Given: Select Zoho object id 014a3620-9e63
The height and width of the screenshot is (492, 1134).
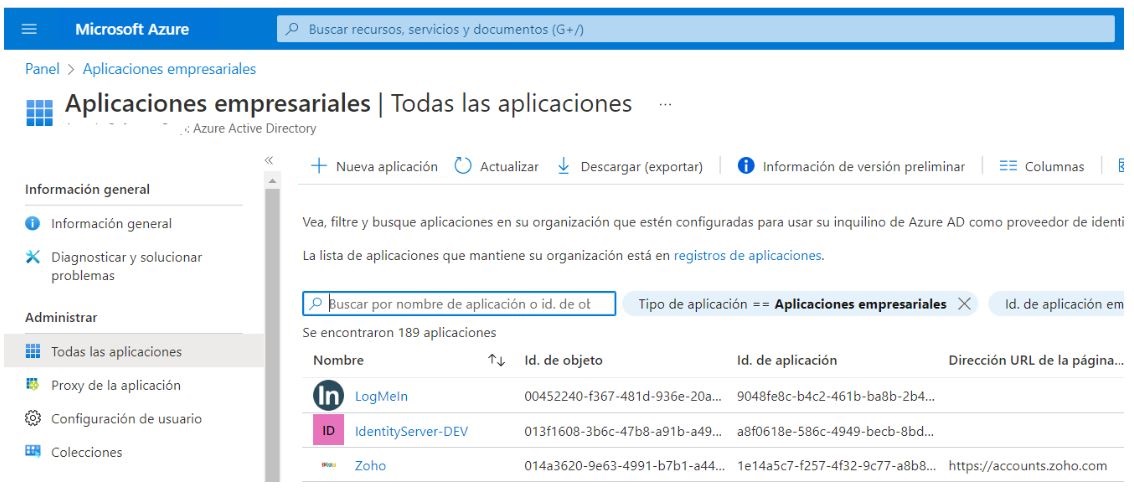Looking at the screenshot, I should pyautogui.click(x=625, y=466).
